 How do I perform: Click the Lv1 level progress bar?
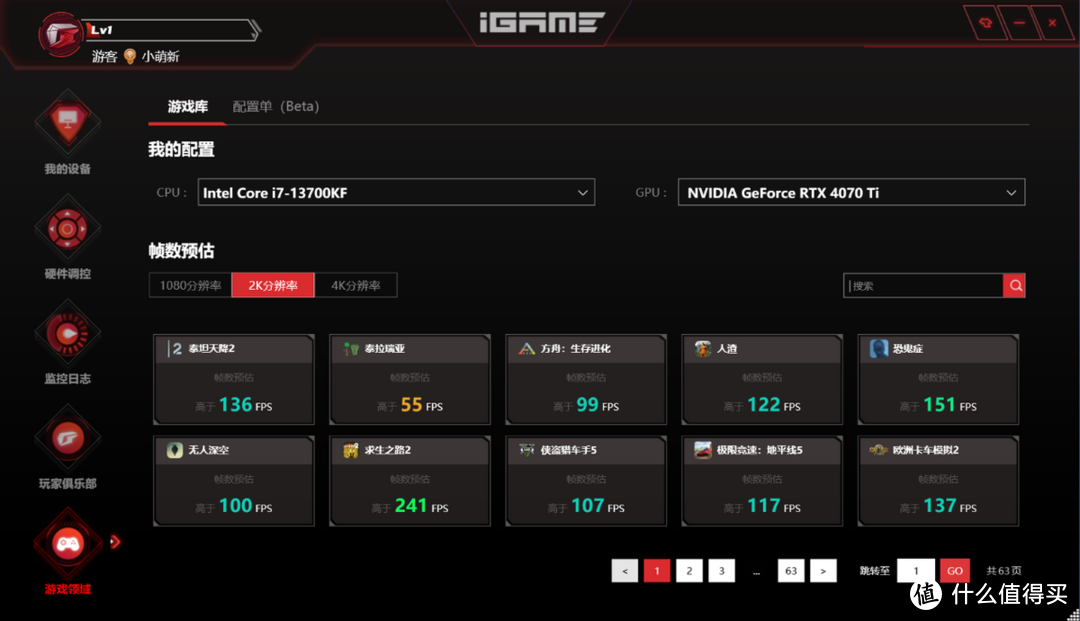(x=171, y=30)
